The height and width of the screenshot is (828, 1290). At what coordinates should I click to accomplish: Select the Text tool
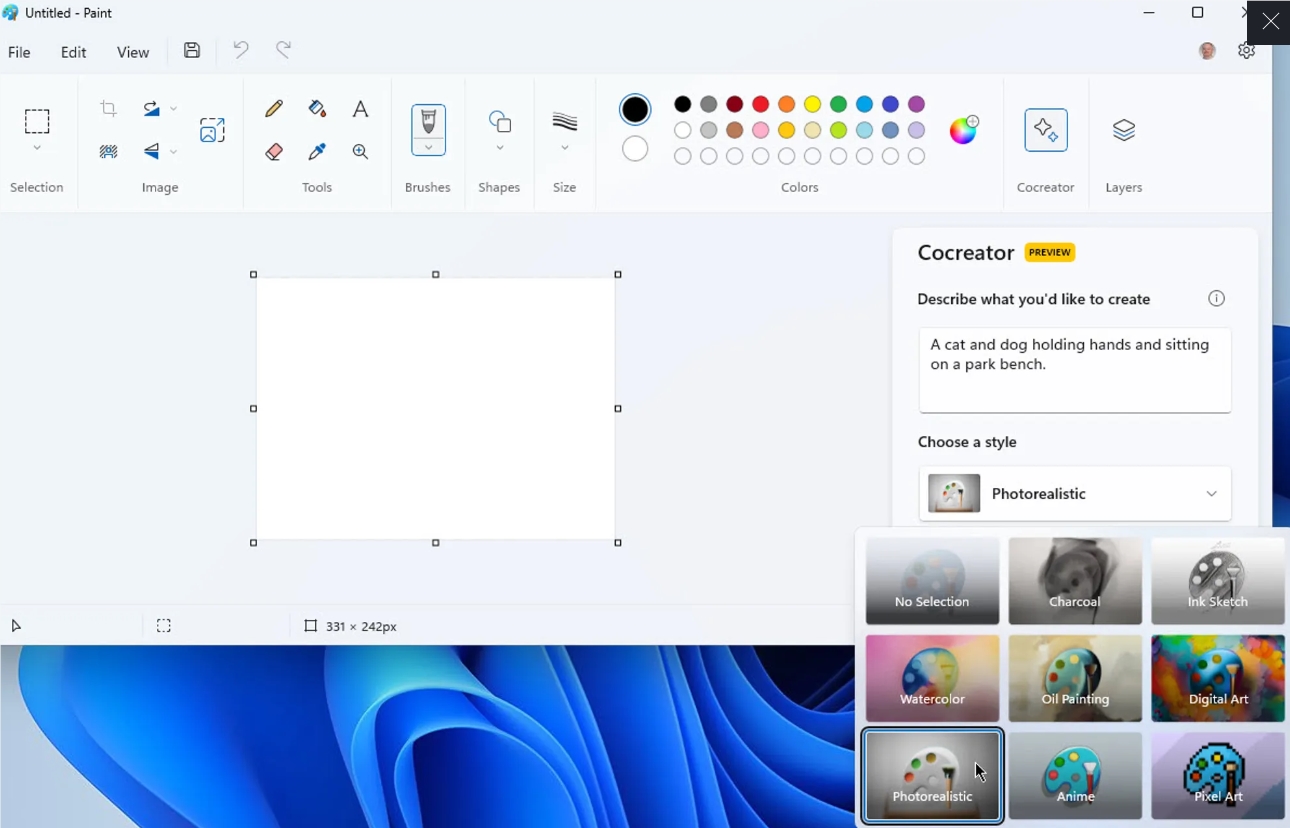click(361, 108)
